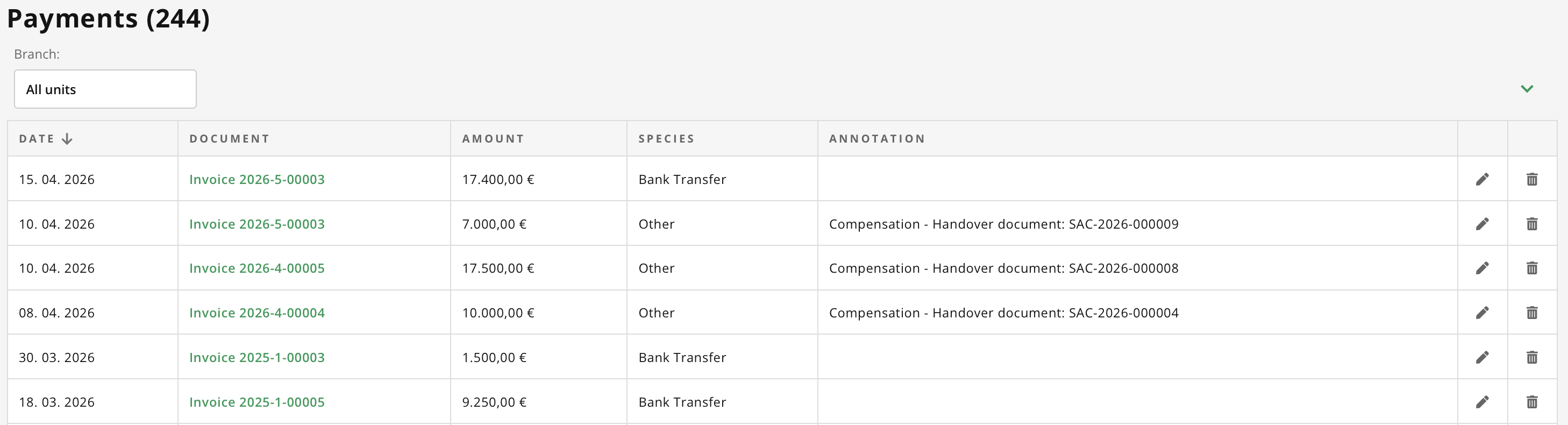
Task: Edit the 9.250,00 € payment
Action: point(1482,402)
